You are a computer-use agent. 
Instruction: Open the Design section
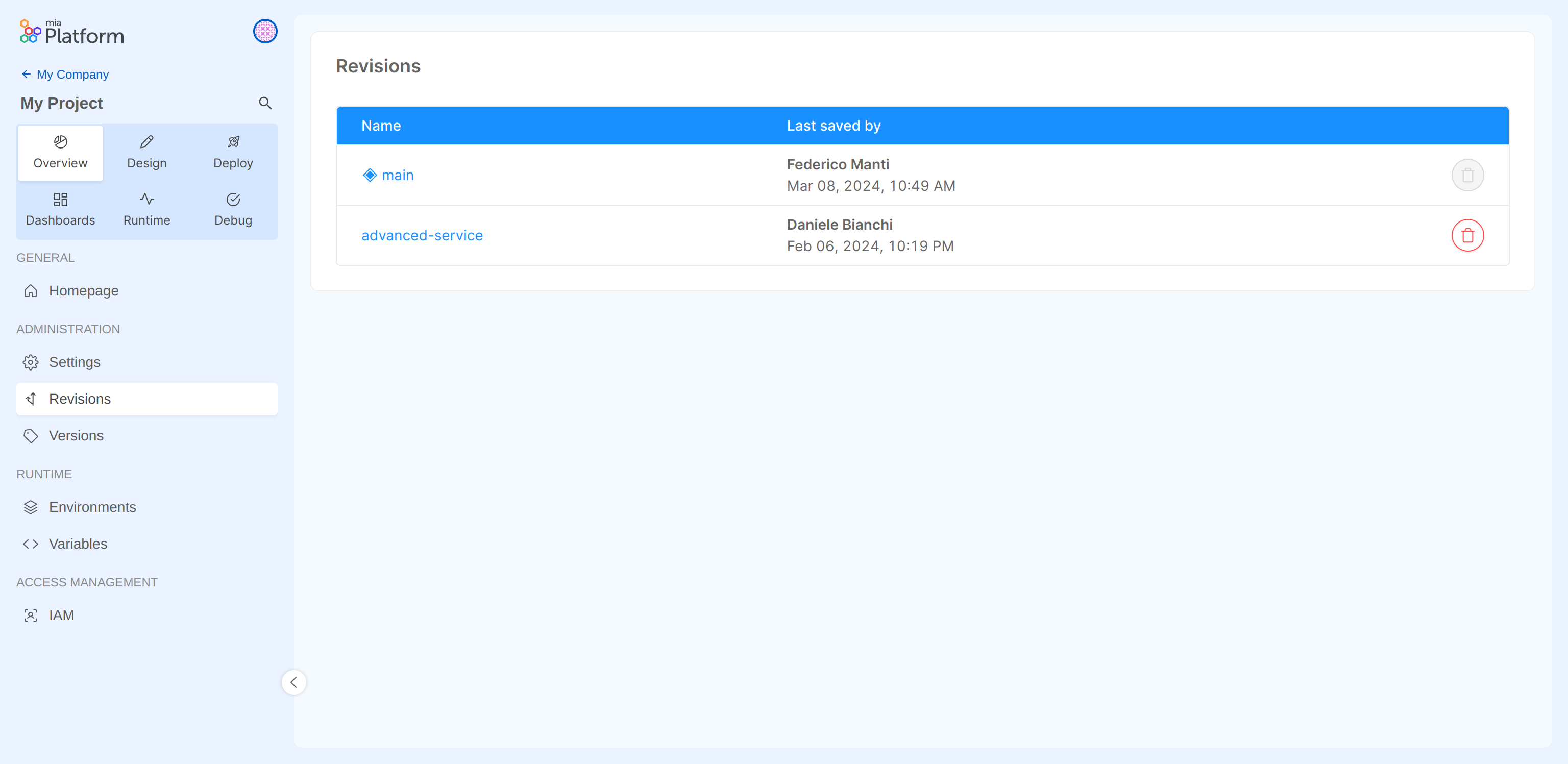146,152
